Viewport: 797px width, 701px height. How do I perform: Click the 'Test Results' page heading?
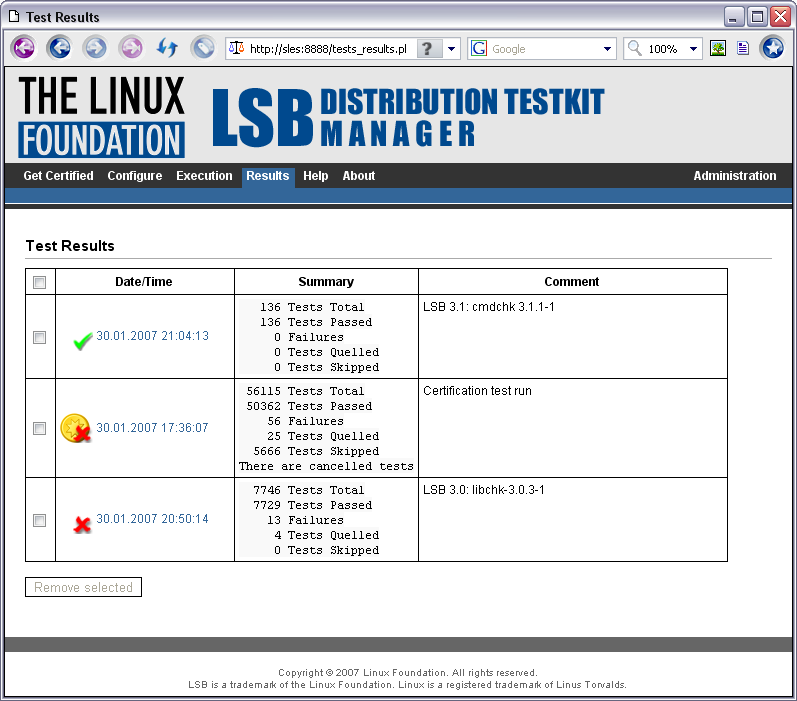[70, 246]
